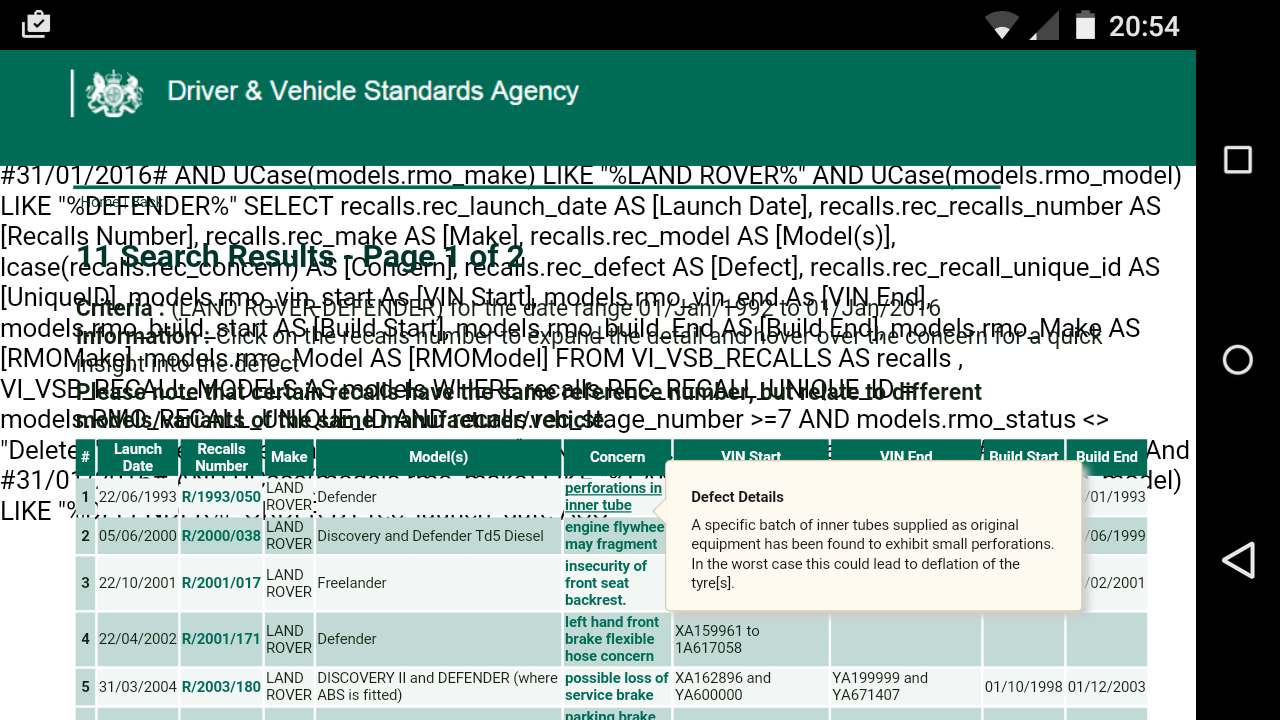
Task: Click the Recalls Number column header
Action: pos(221,458)
